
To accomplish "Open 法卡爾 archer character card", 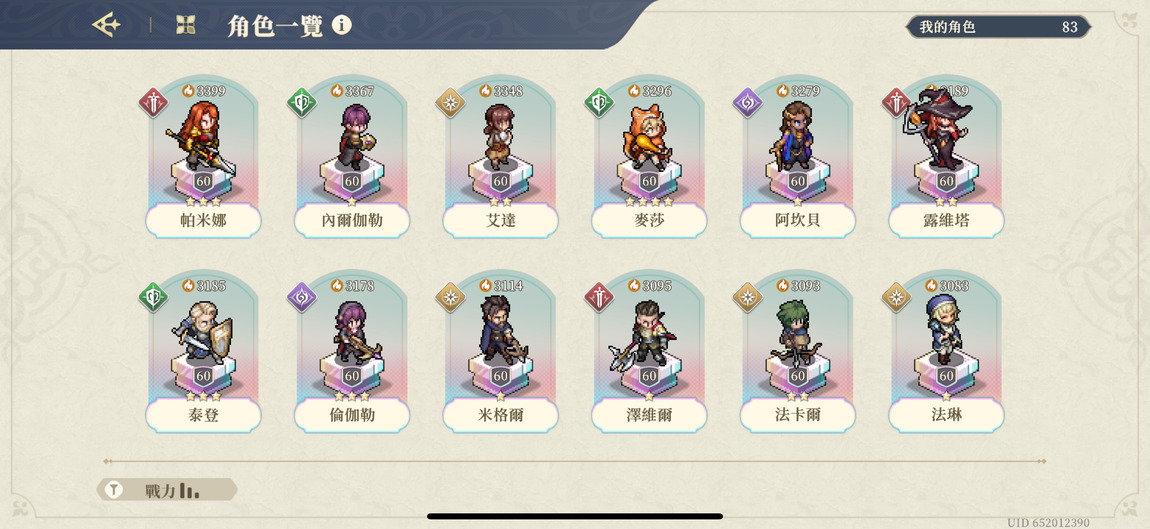I will click(797, 351).
